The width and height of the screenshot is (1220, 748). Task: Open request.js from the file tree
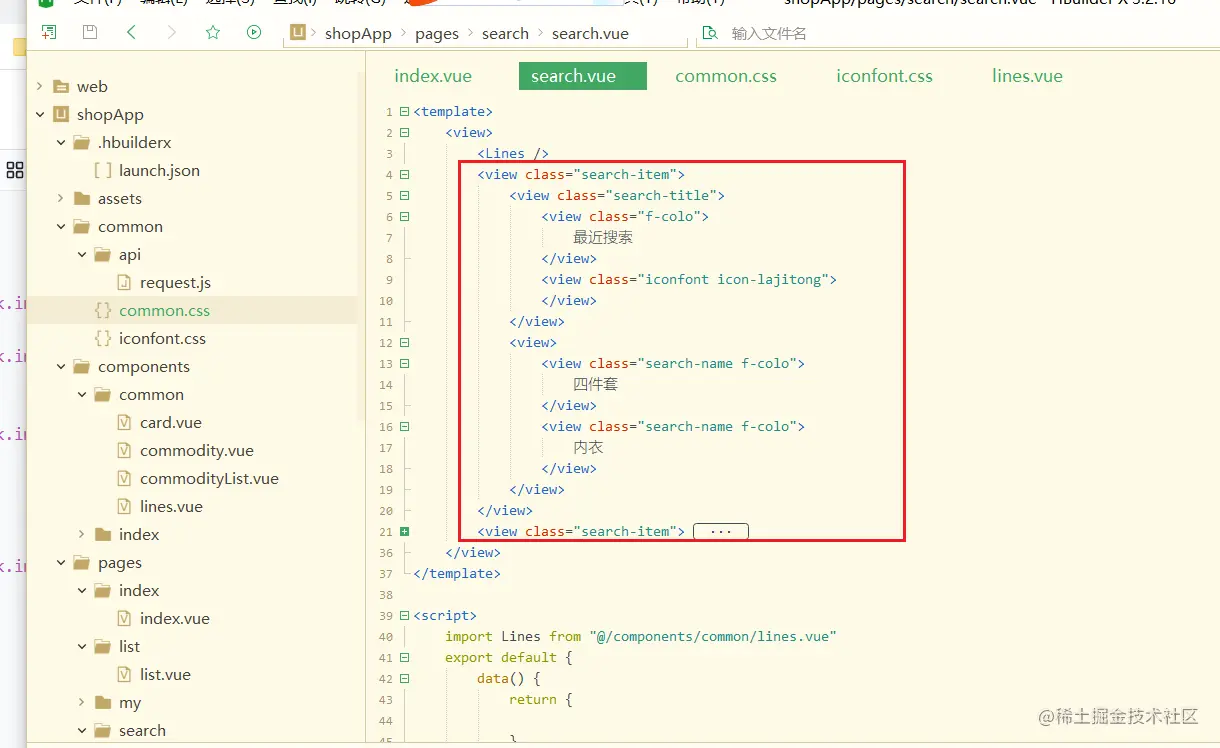[175, 282]
